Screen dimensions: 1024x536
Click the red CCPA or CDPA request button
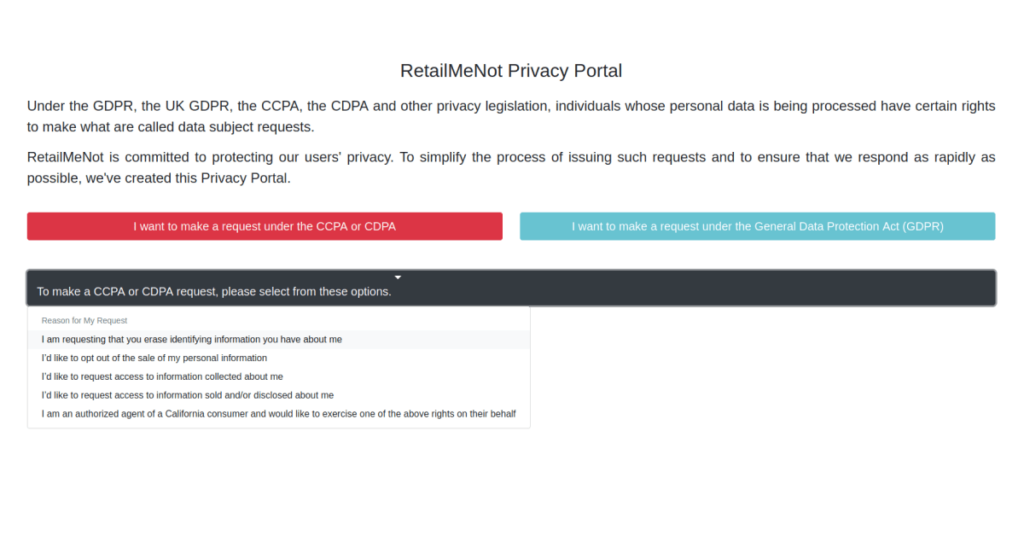264,226
